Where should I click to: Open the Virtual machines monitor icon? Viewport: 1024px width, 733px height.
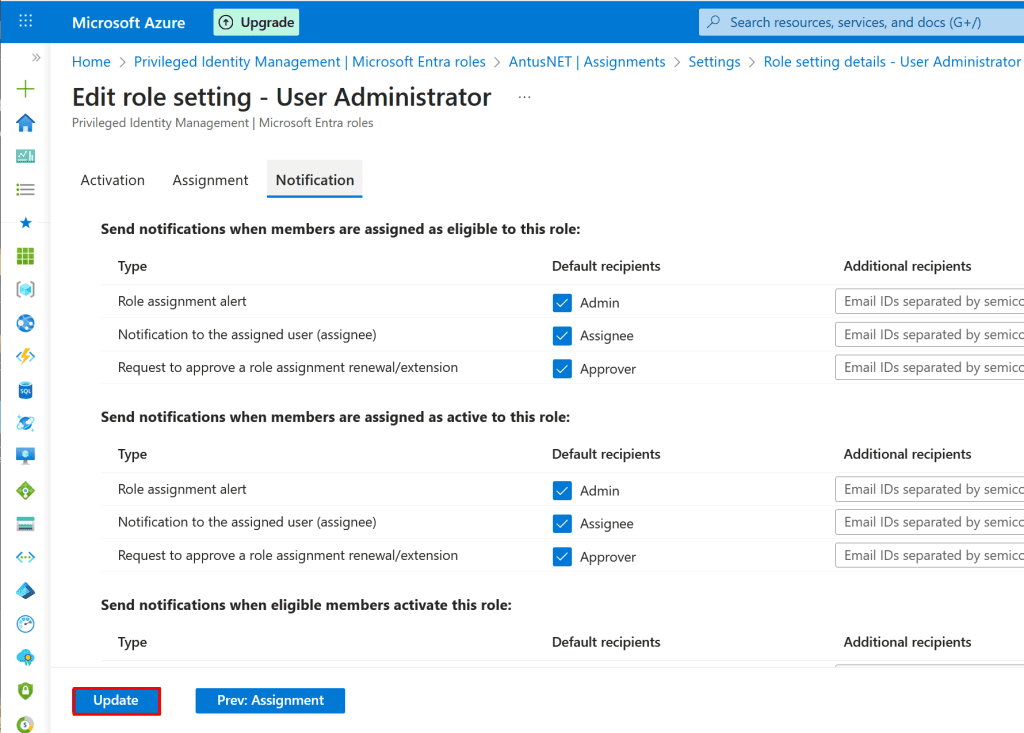(26, 456)
